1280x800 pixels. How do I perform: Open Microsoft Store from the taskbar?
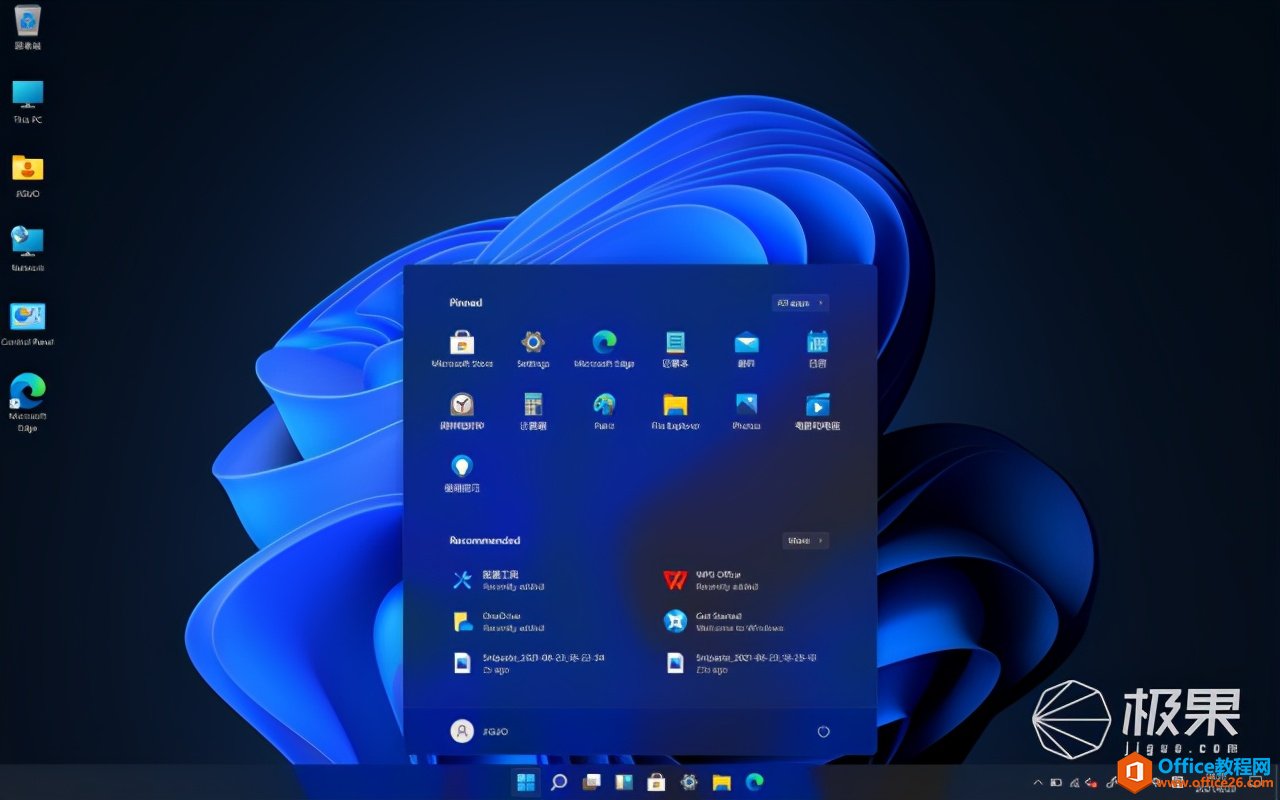[656, 782]
